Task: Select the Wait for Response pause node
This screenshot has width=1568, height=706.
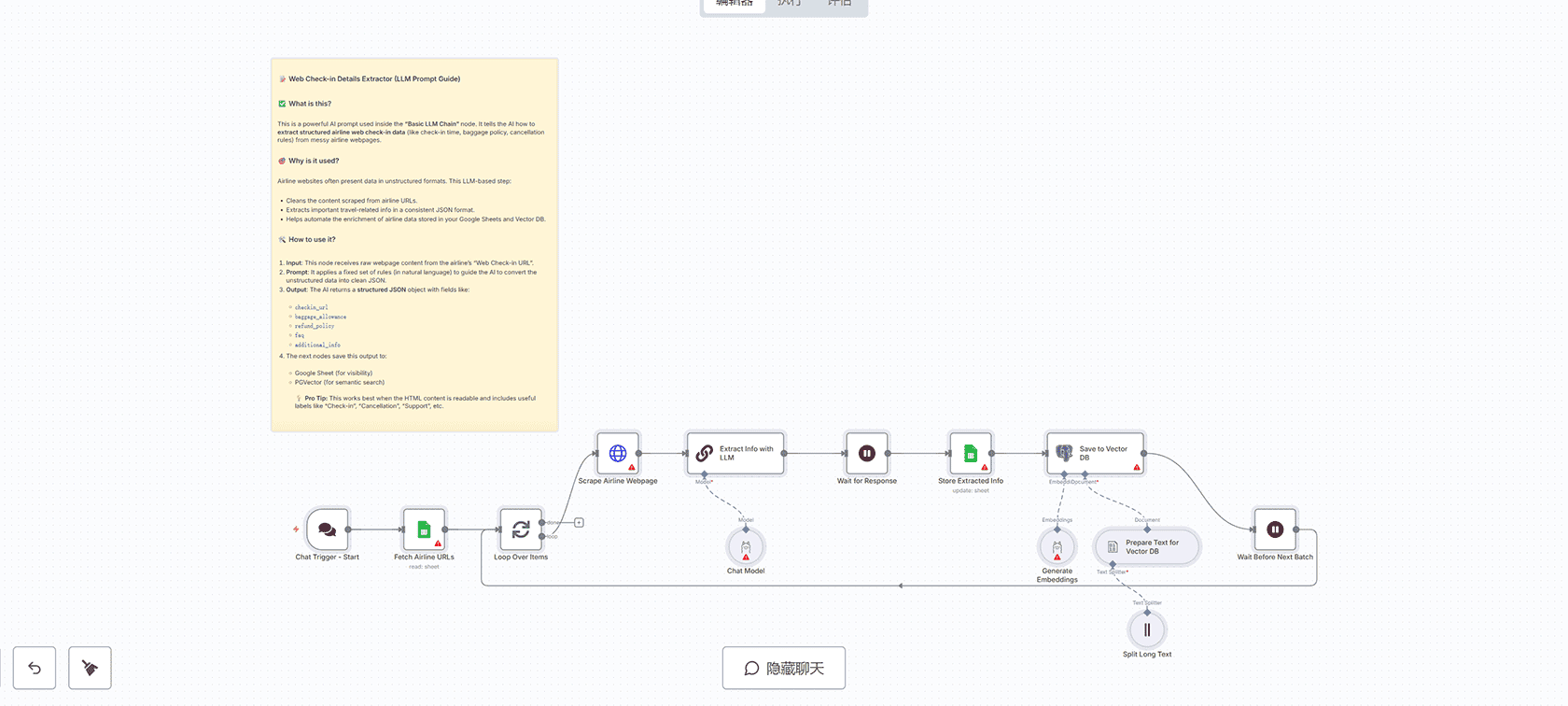Action: pyautogui.click(x=866, y=454)
